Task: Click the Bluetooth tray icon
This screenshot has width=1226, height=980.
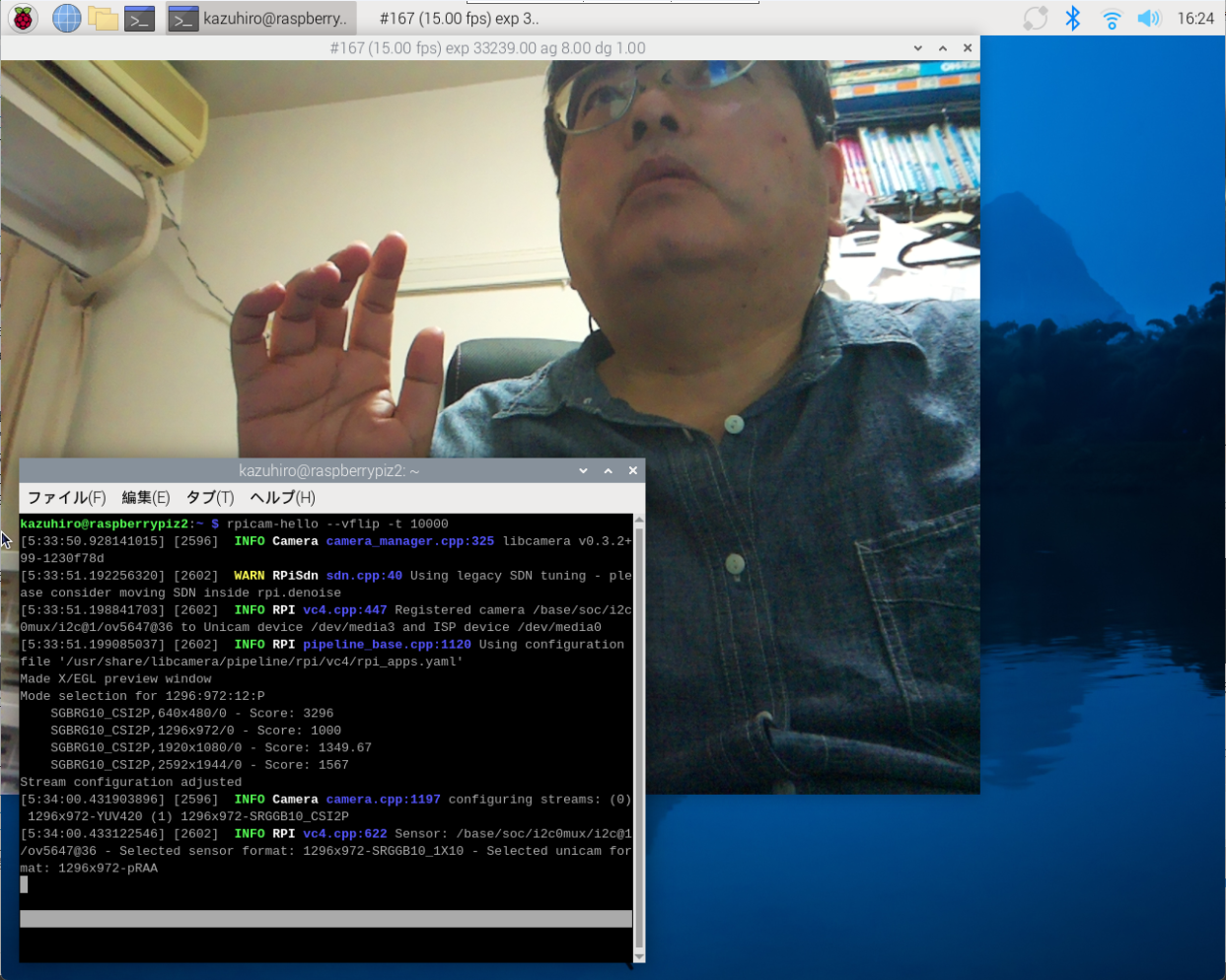Action: click(x=1073, y=18)
